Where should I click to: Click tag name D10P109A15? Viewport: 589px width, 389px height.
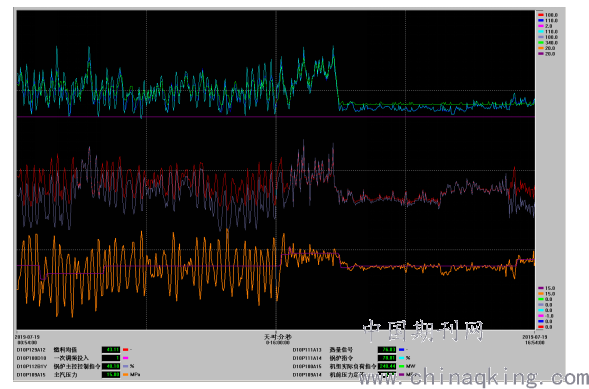pyautogui.click(x=31, y=374)
